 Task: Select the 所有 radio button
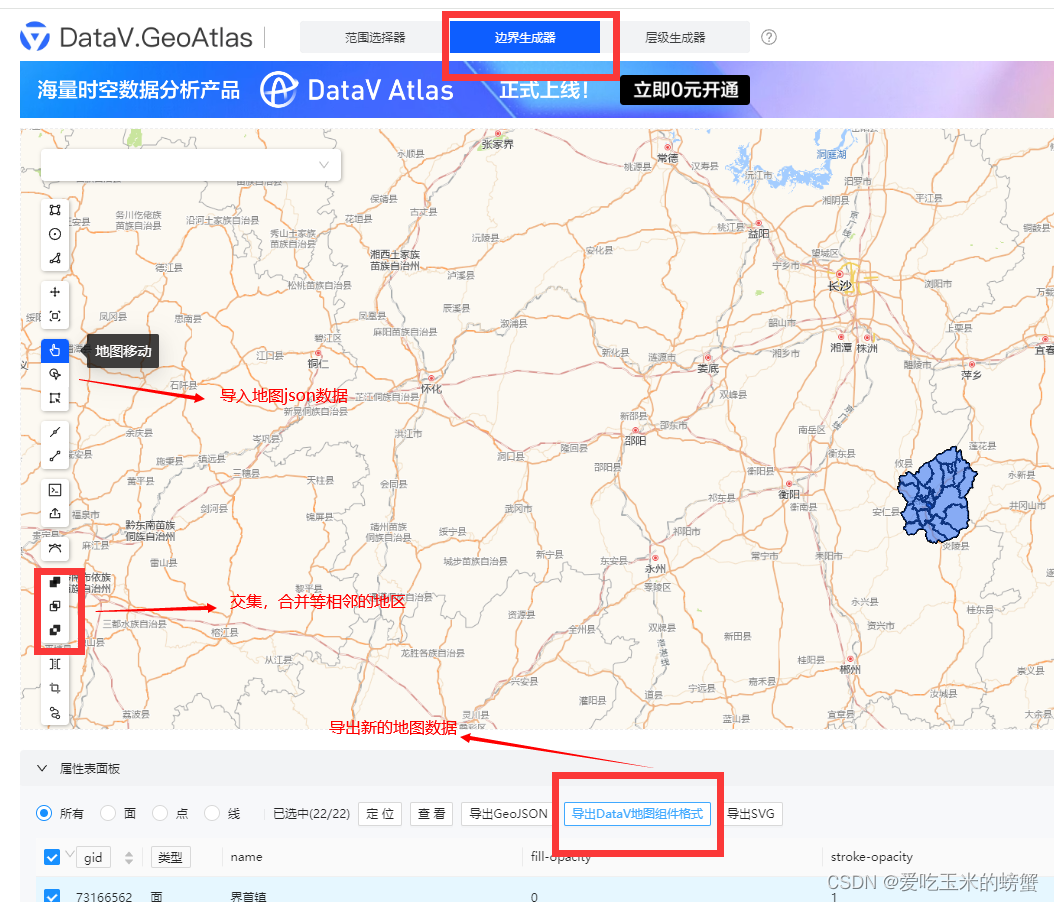pyautogui.click(x=44, y=813)
